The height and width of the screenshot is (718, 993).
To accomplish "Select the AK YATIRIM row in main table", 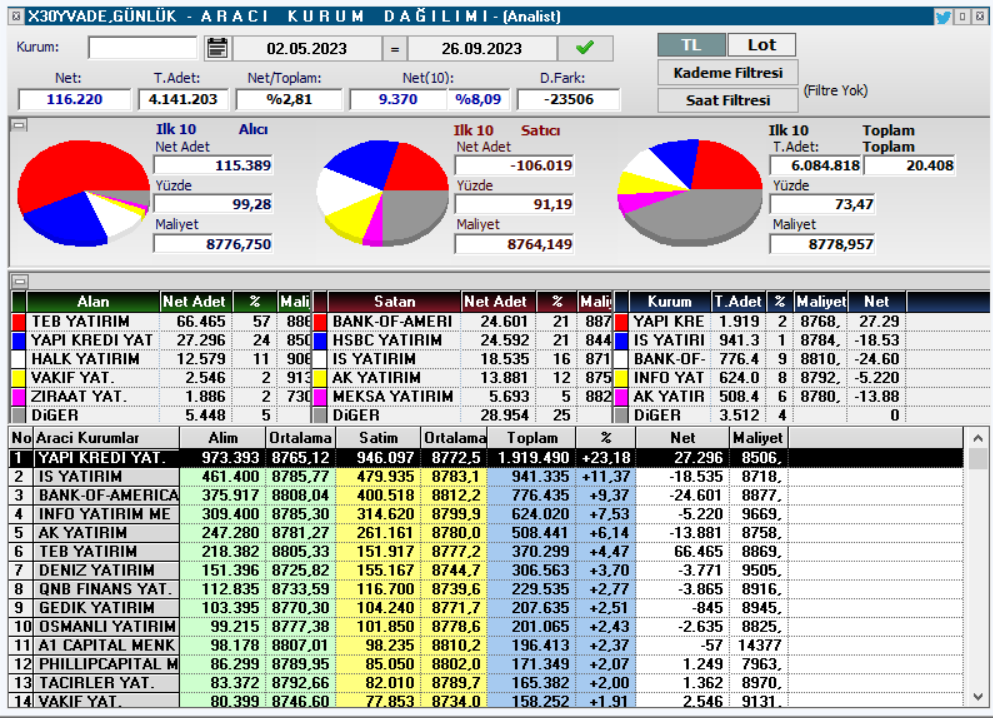I will tap(486, 532).
